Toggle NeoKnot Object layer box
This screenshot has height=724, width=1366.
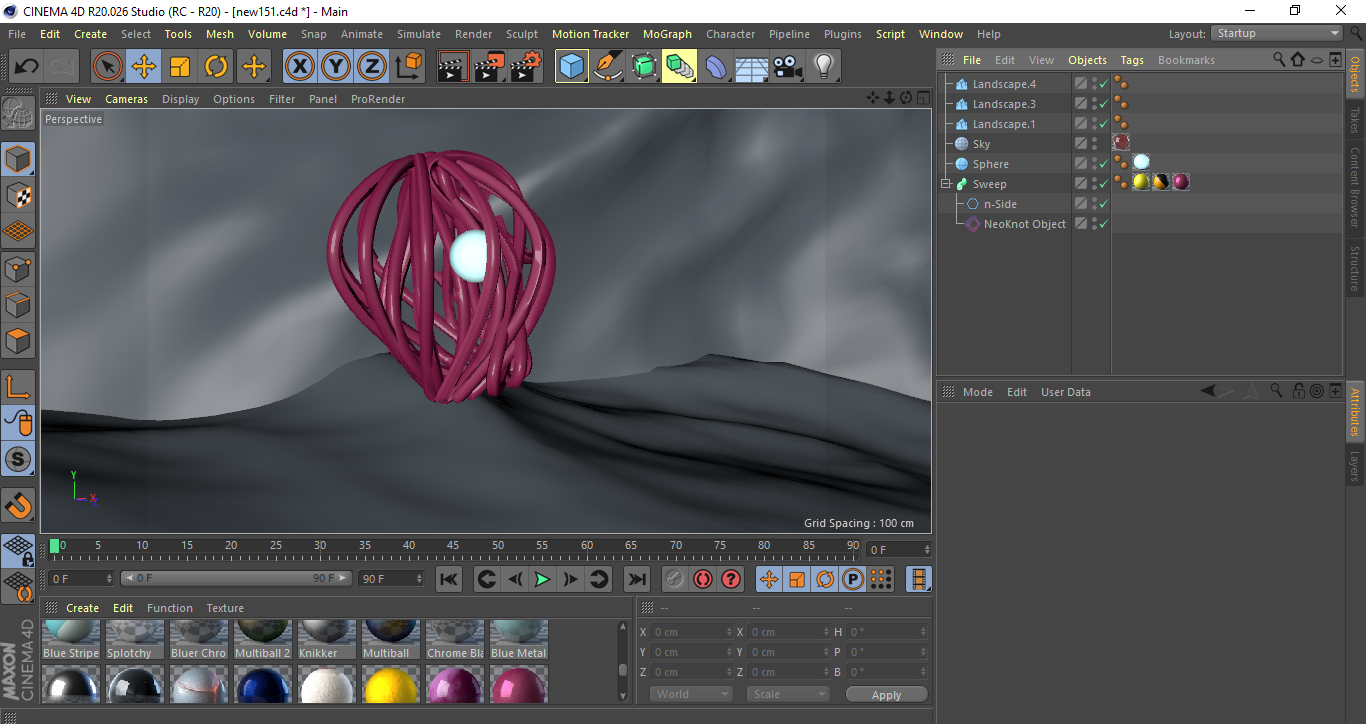(1081, 224)
